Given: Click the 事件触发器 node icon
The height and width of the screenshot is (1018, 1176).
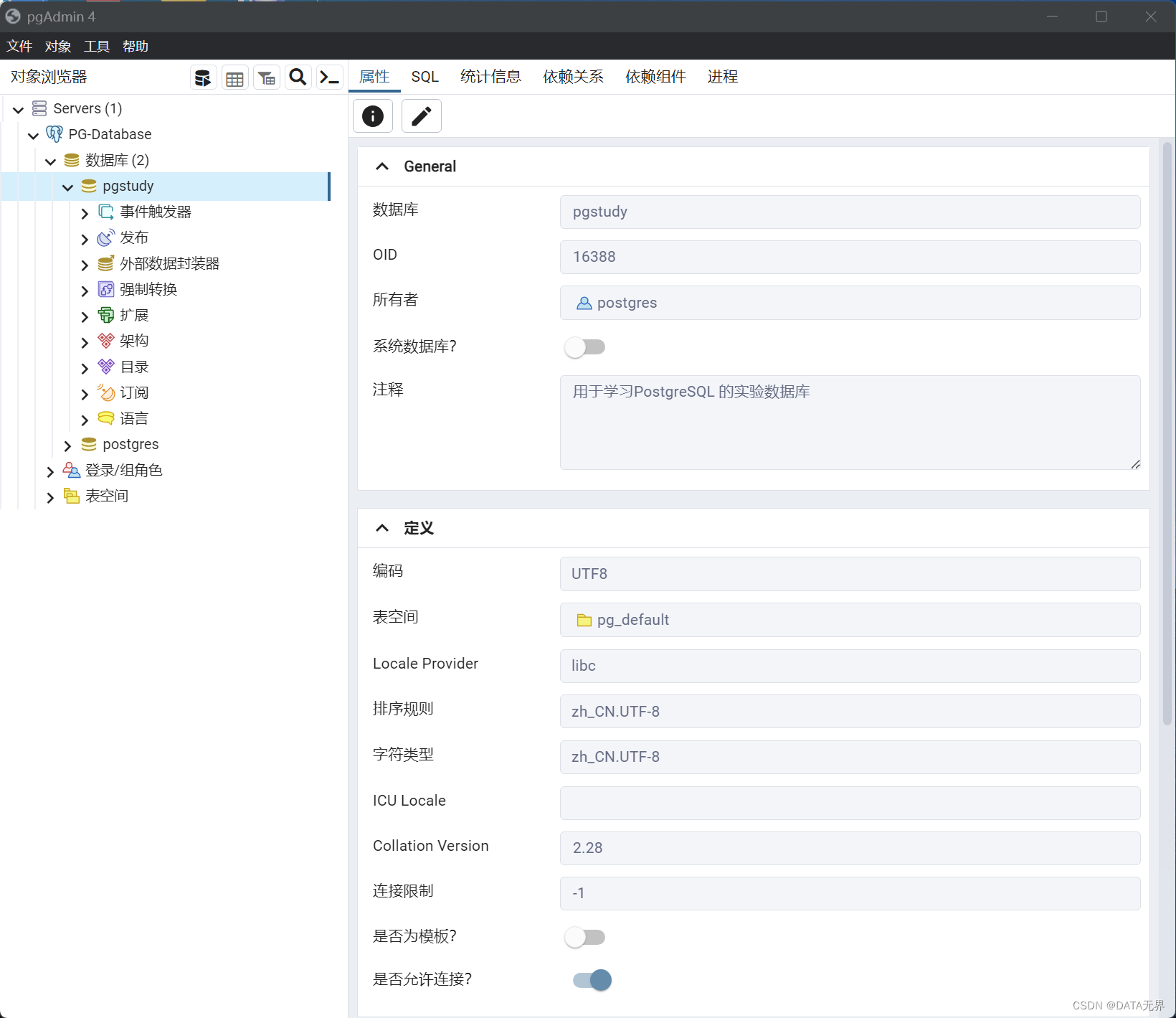Looking at the screenshot, I should 106,212.
